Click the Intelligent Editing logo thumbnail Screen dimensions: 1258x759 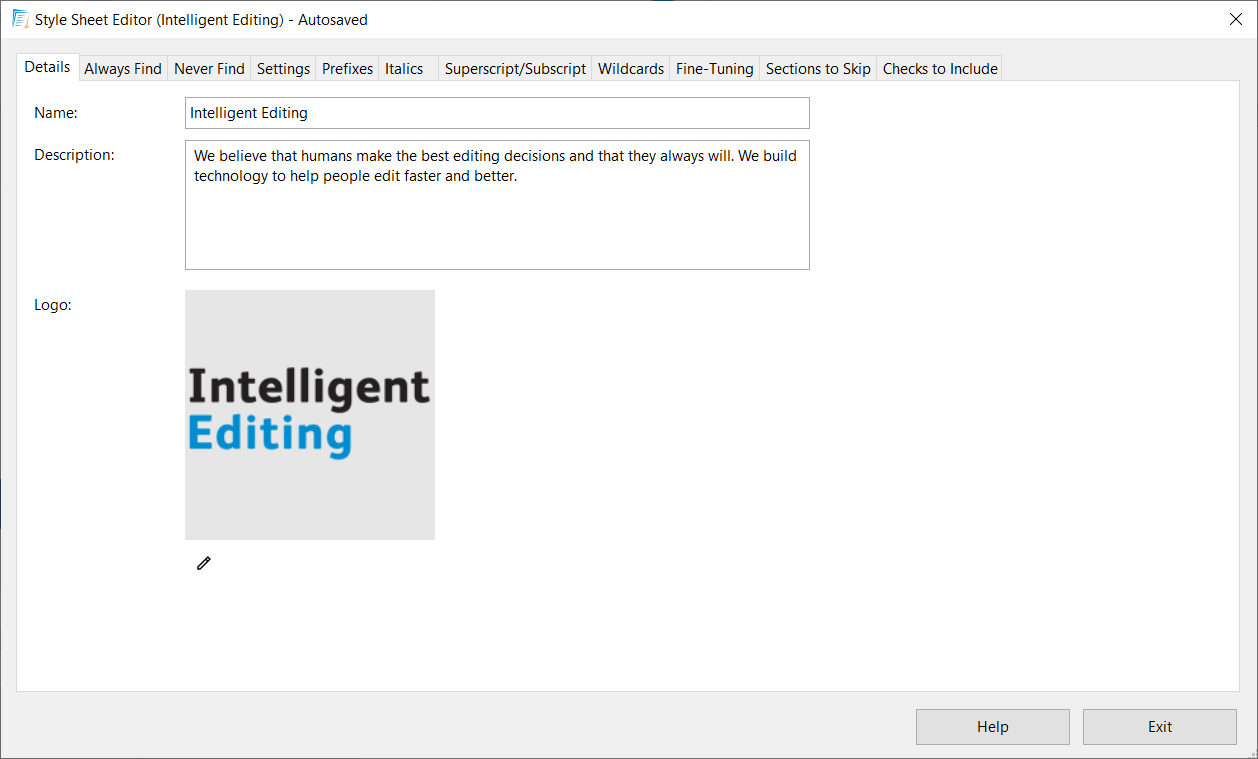click(310, 415)
